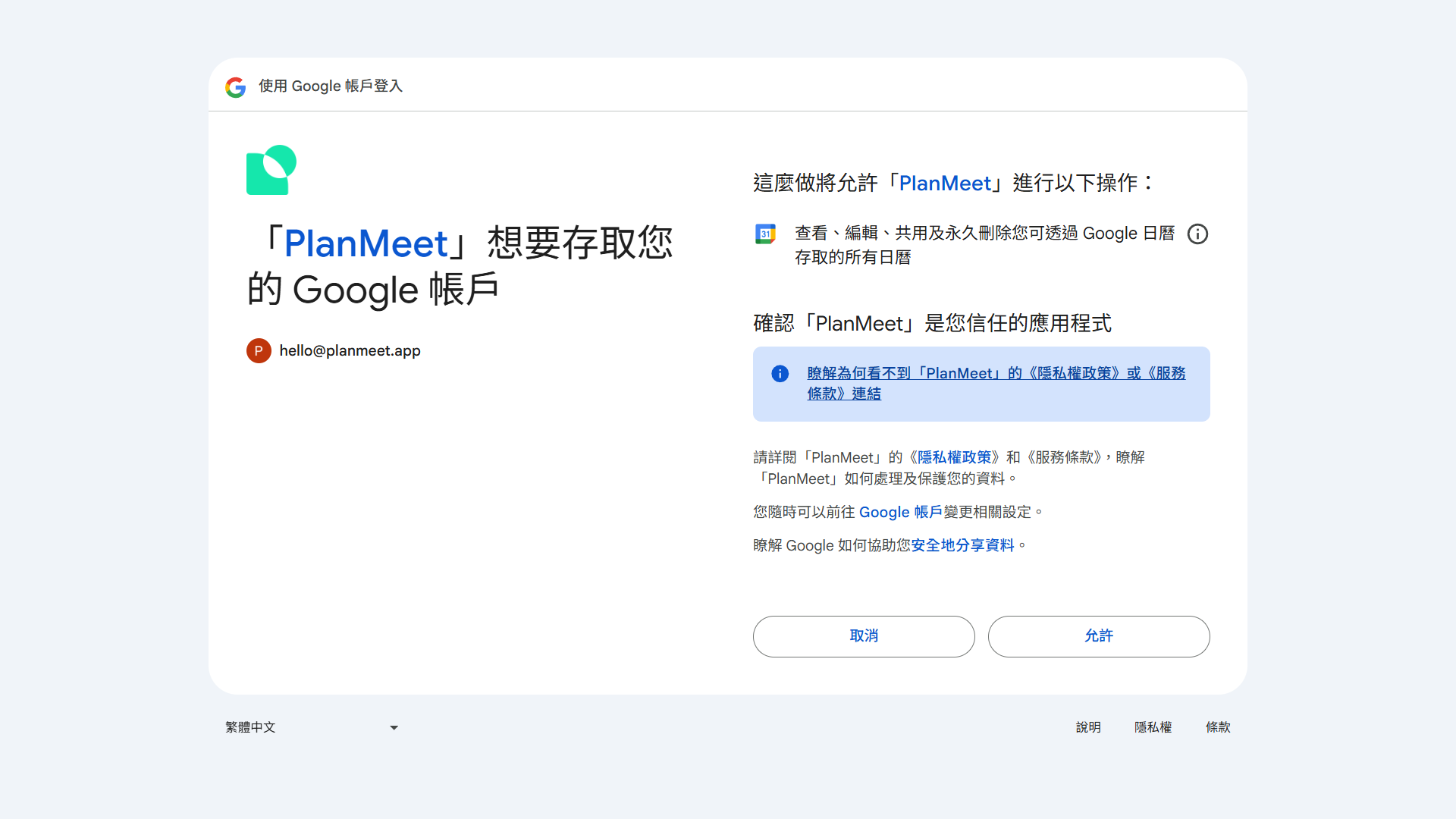Click the language dropdown arrow
The image size is (1456, 819).
[x=394, y=727]
